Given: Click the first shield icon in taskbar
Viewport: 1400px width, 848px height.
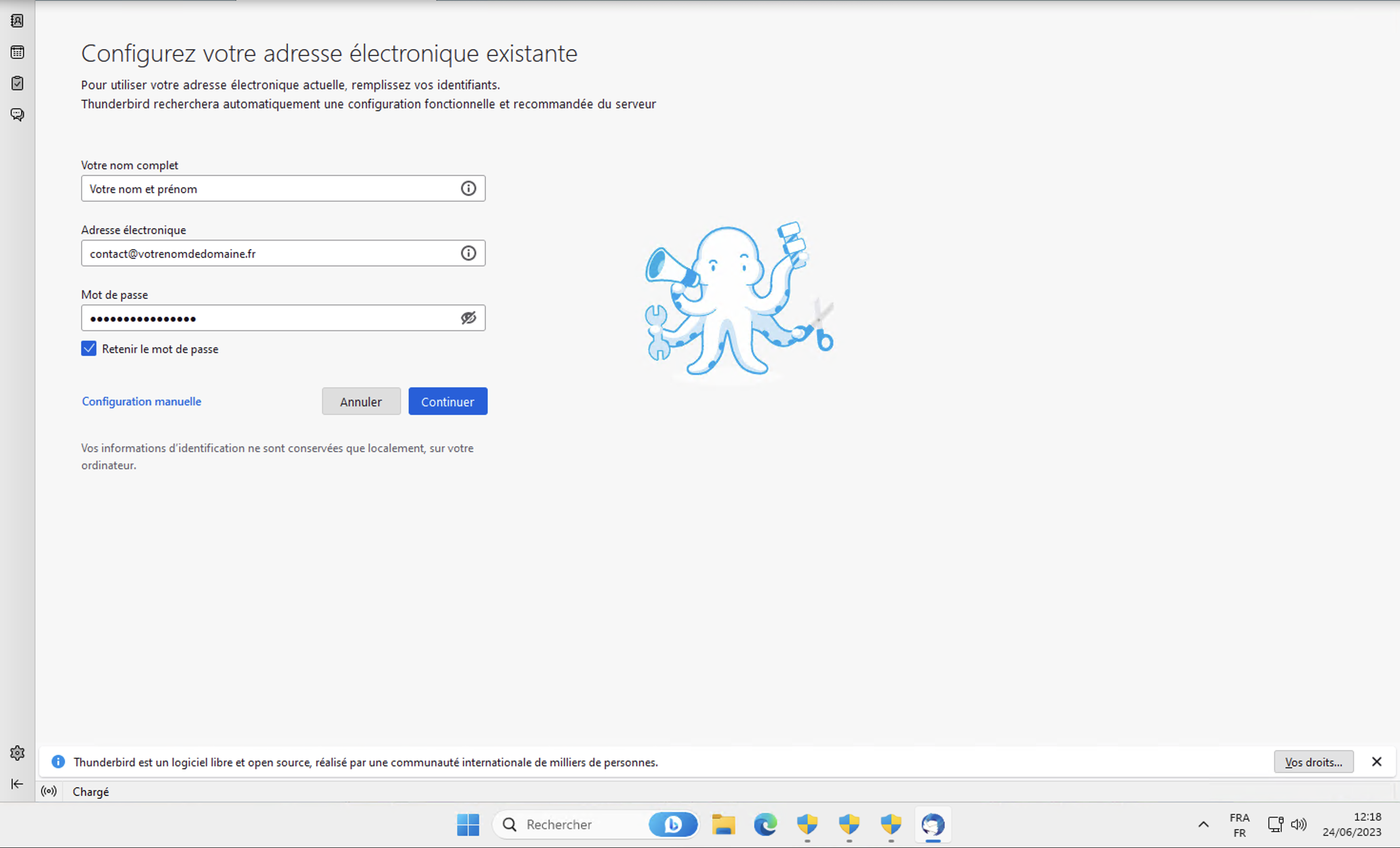Looking at the screenshot, I should pyautogui.click(x=808, y=825).
